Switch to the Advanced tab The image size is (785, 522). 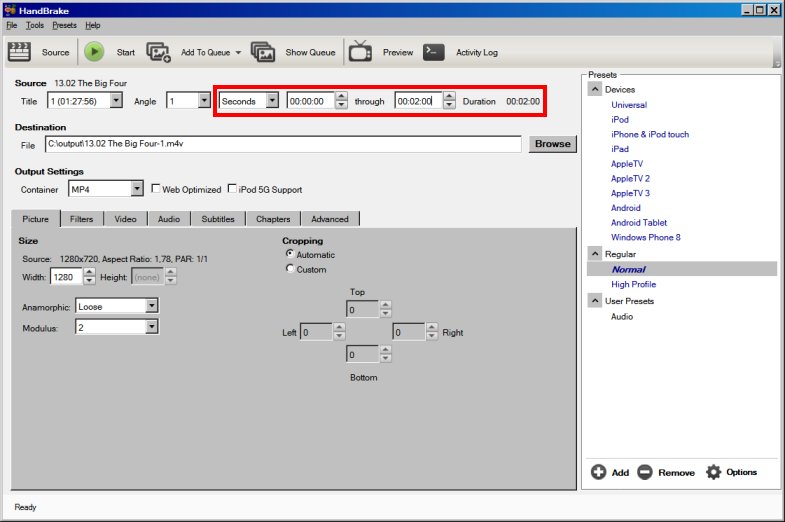[330, 219]
